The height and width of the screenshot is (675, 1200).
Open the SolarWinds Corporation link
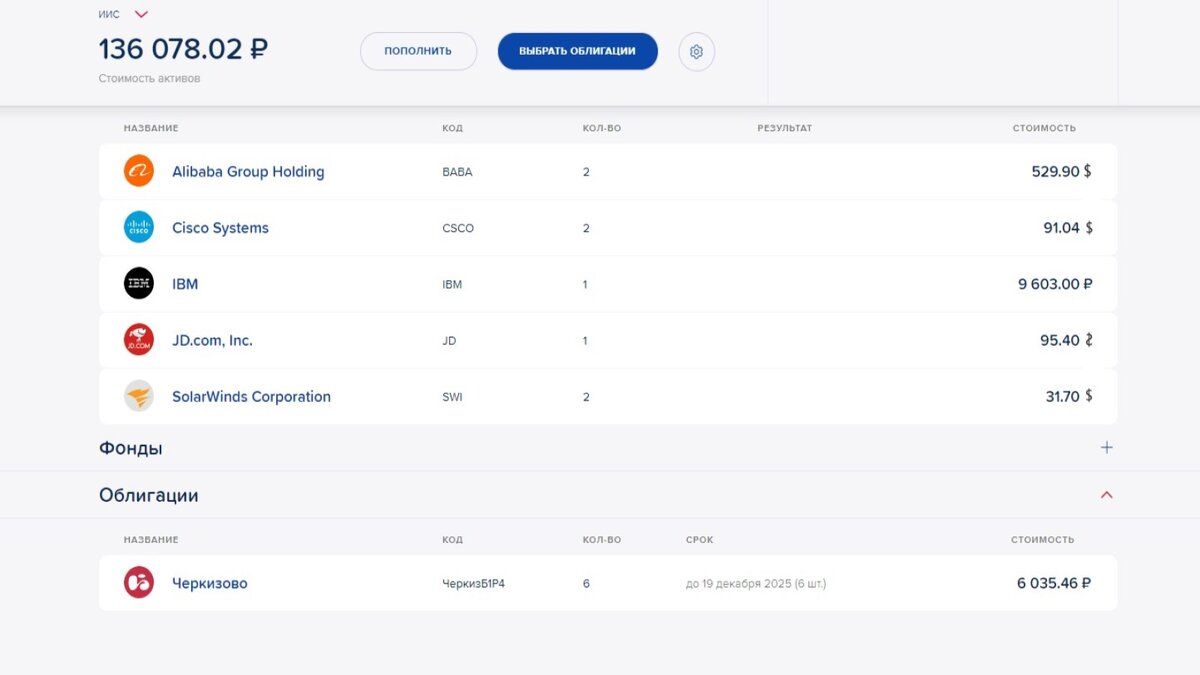click(x=251, y=397)
